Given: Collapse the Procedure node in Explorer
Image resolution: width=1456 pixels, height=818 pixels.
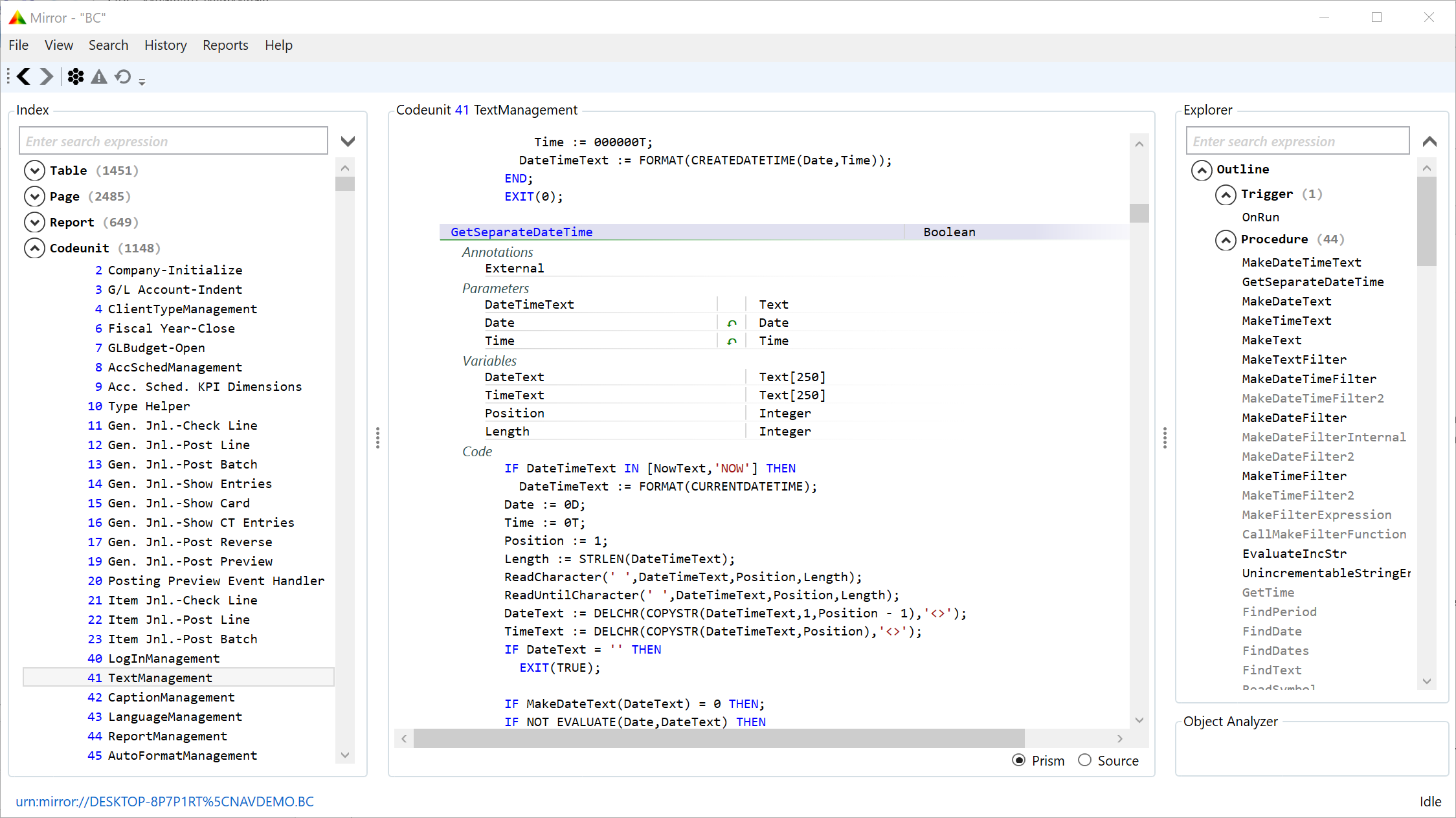Looking at the screenshot, I should tap(1226, 239).
